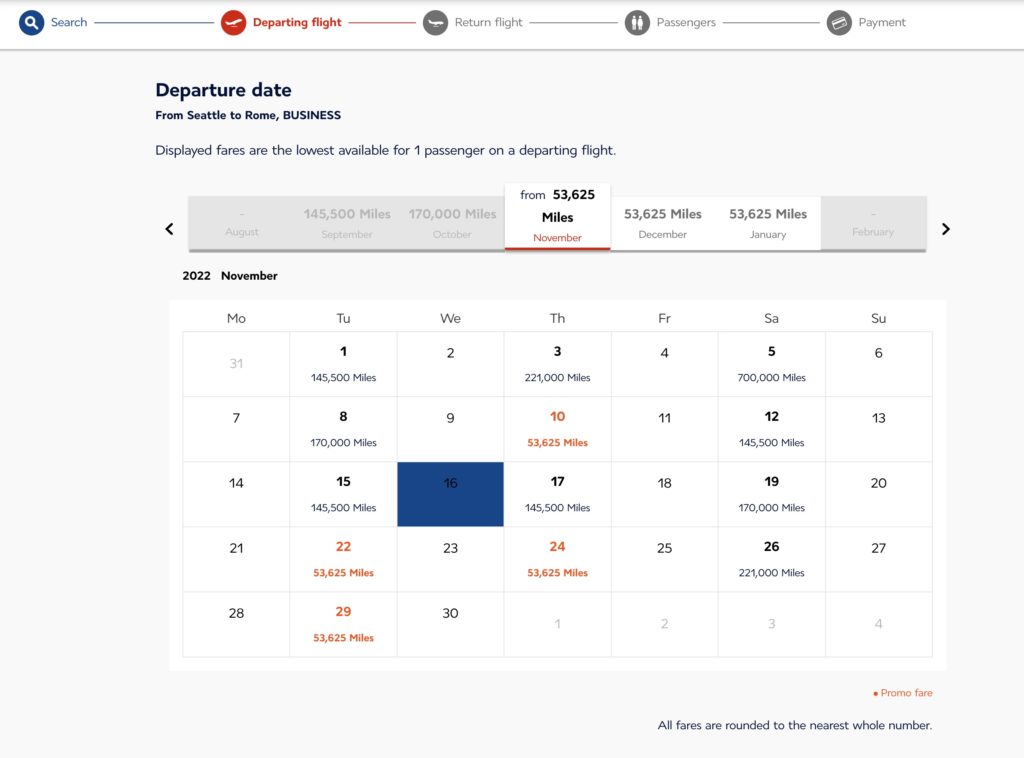Screen dimensions: 1024x758
Task: Select November 1 departure date
Action: click(x=343, y=364)
